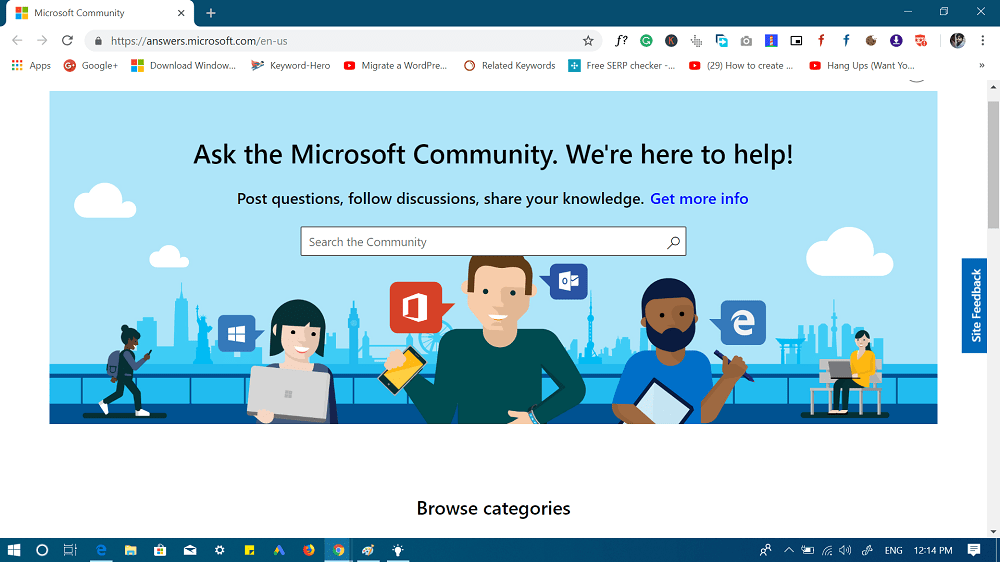
Task: Open the purple download extension icon
Action: coord(896,41)
